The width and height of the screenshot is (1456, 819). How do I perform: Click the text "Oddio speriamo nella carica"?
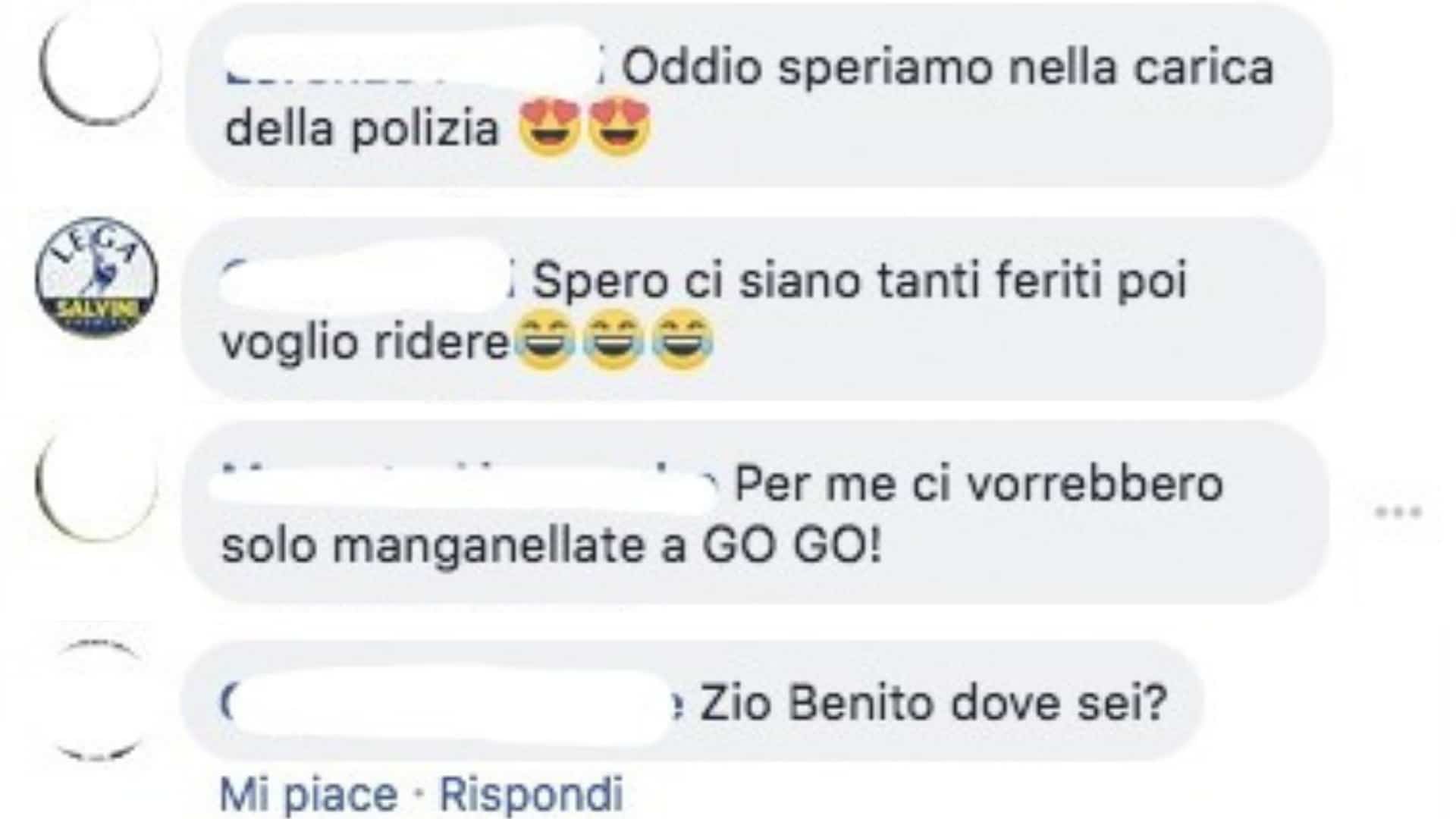click(x=948, y=67)
